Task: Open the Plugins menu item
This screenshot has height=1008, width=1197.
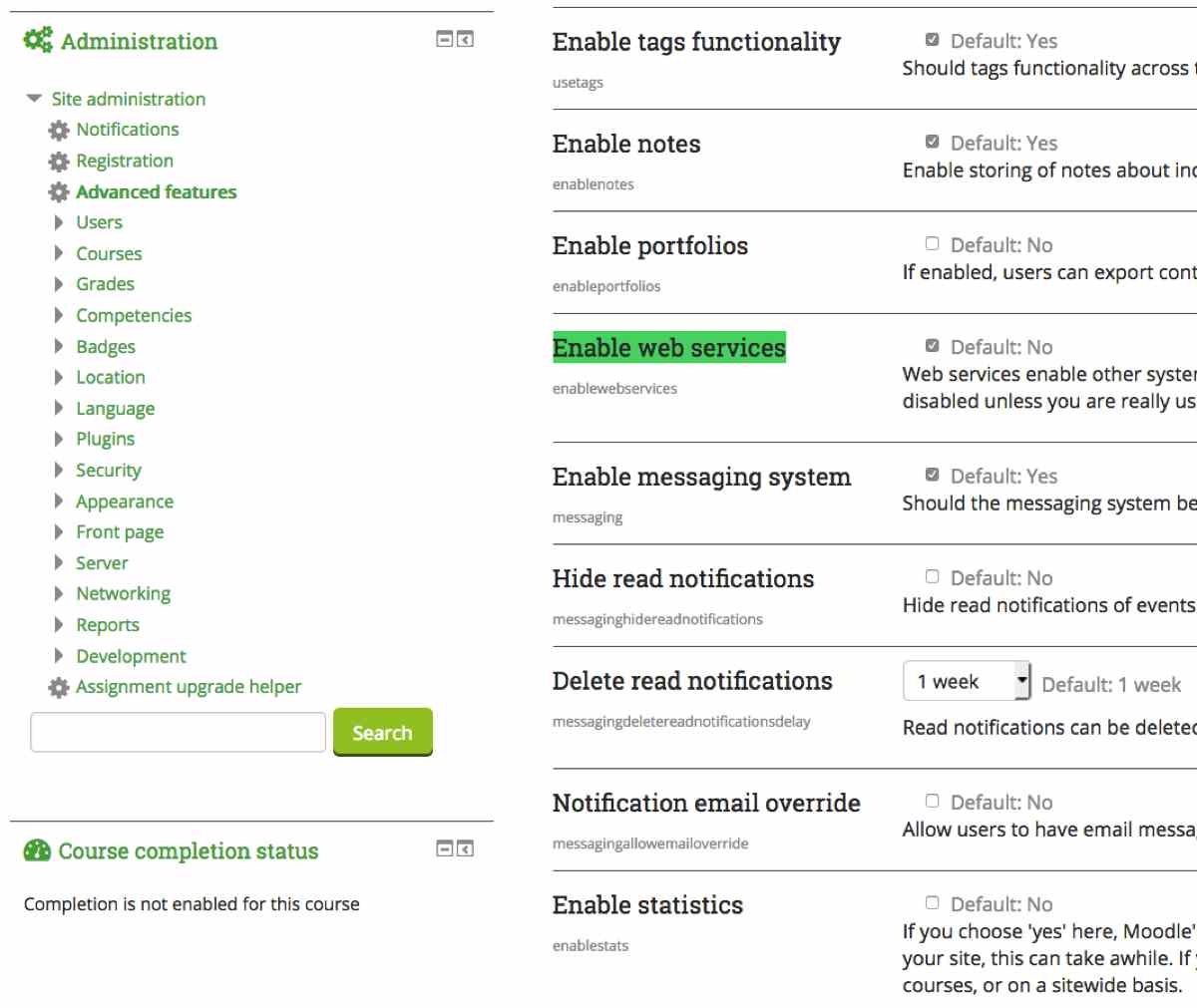Action: click(x=105, y=440)
